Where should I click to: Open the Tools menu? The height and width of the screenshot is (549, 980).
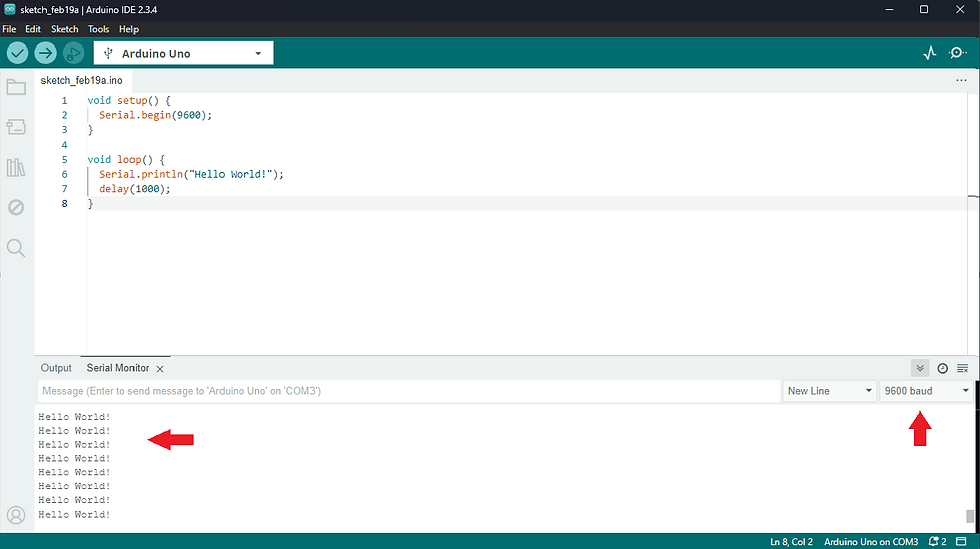pos(98,29)
